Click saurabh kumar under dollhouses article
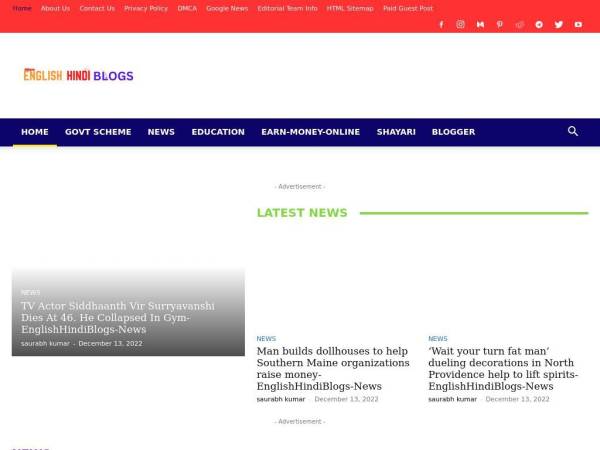This screenshot has height=450, width=600. click(281, 399)
